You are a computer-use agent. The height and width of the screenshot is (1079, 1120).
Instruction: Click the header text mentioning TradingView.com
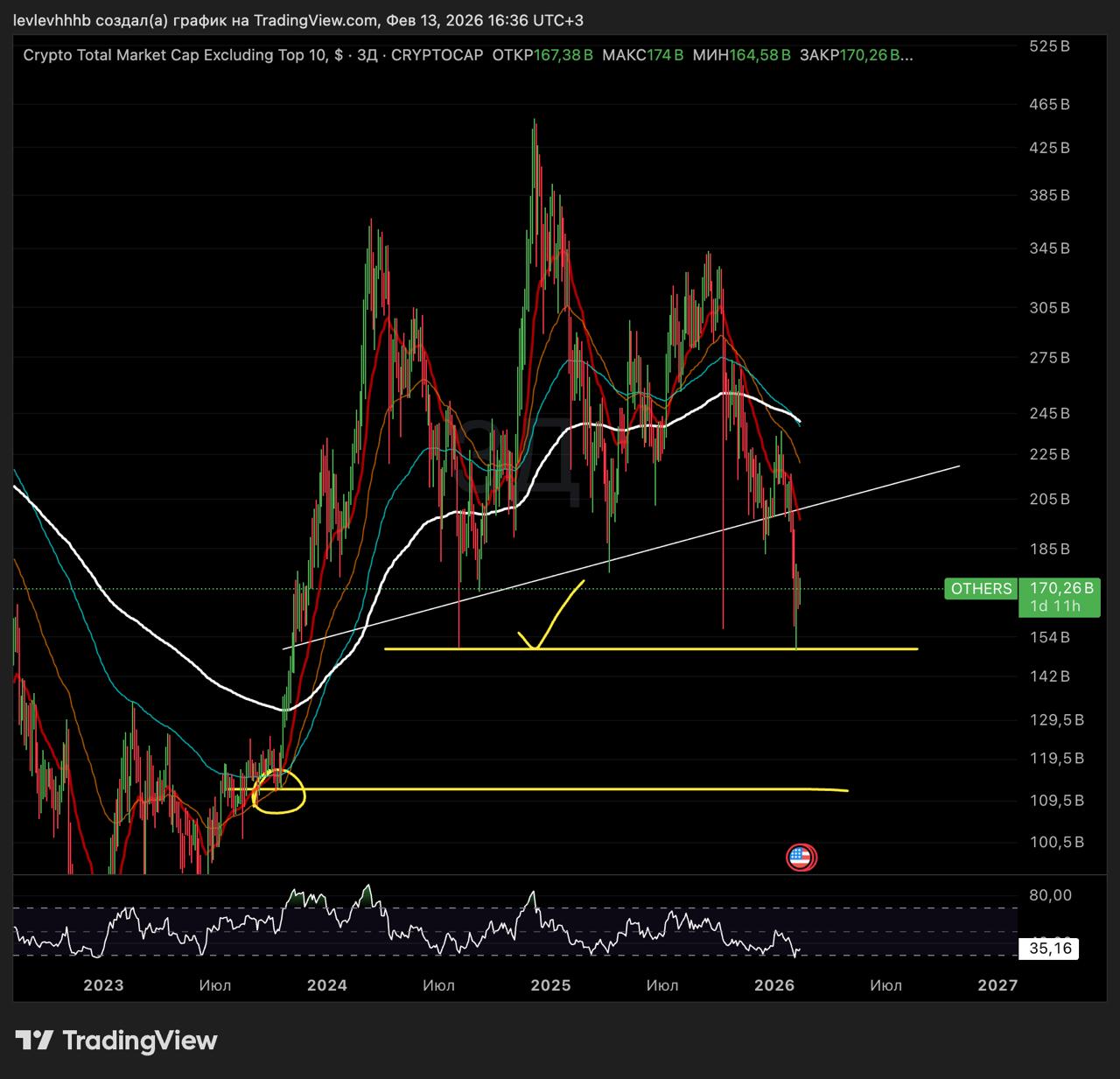(x=297, y=20)
